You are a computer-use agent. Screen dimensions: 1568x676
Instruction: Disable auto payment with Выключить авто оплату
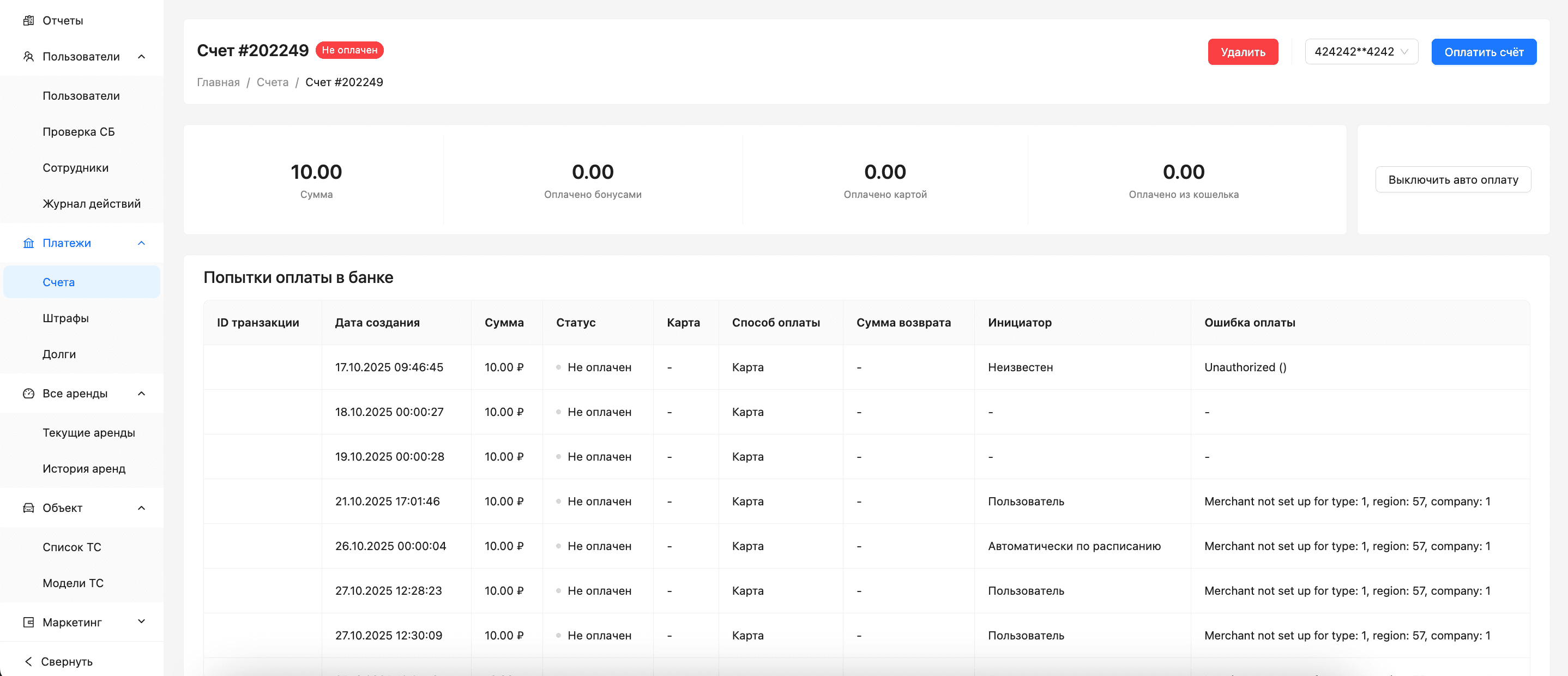1452,179
